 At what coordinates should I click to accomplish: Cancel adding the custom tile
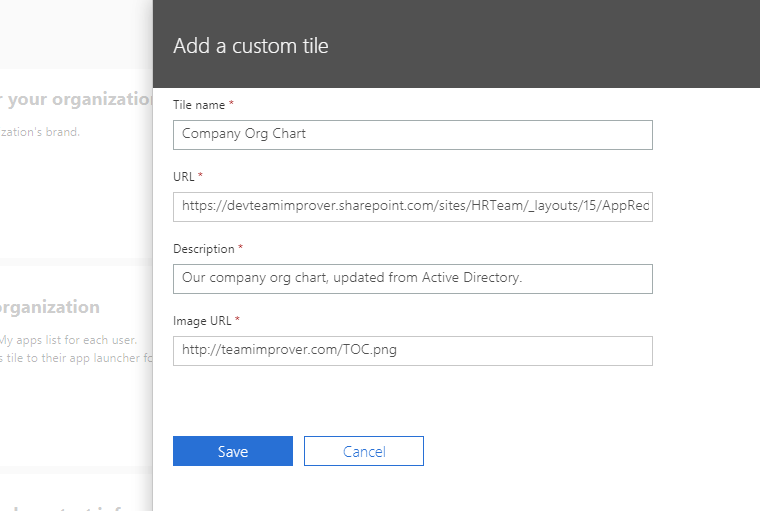coord(363,451)
